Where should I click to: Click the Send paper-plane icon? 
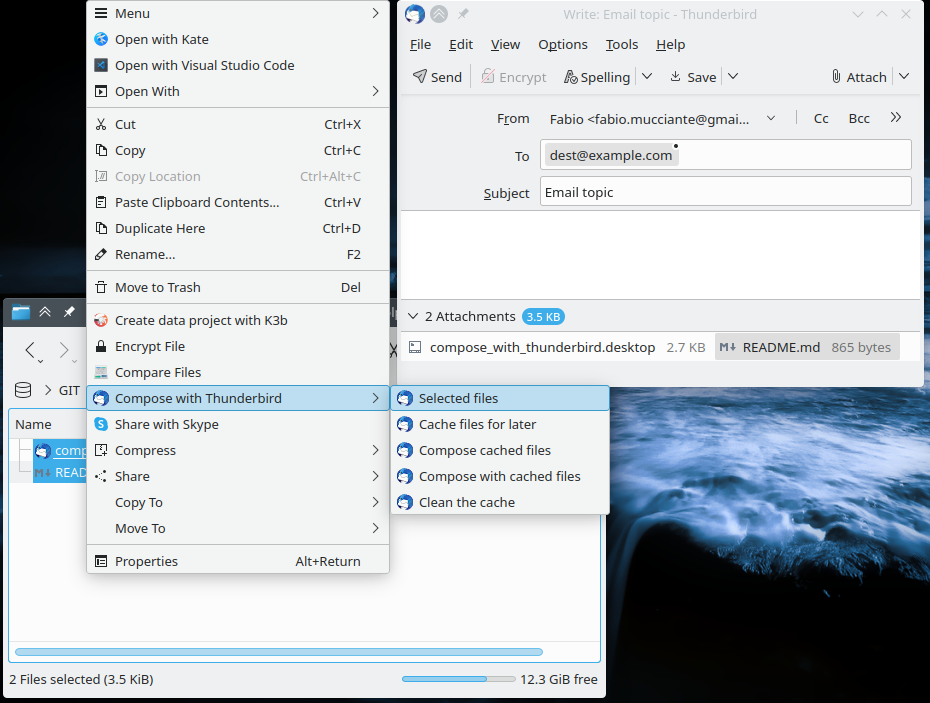tap(420, 77)
